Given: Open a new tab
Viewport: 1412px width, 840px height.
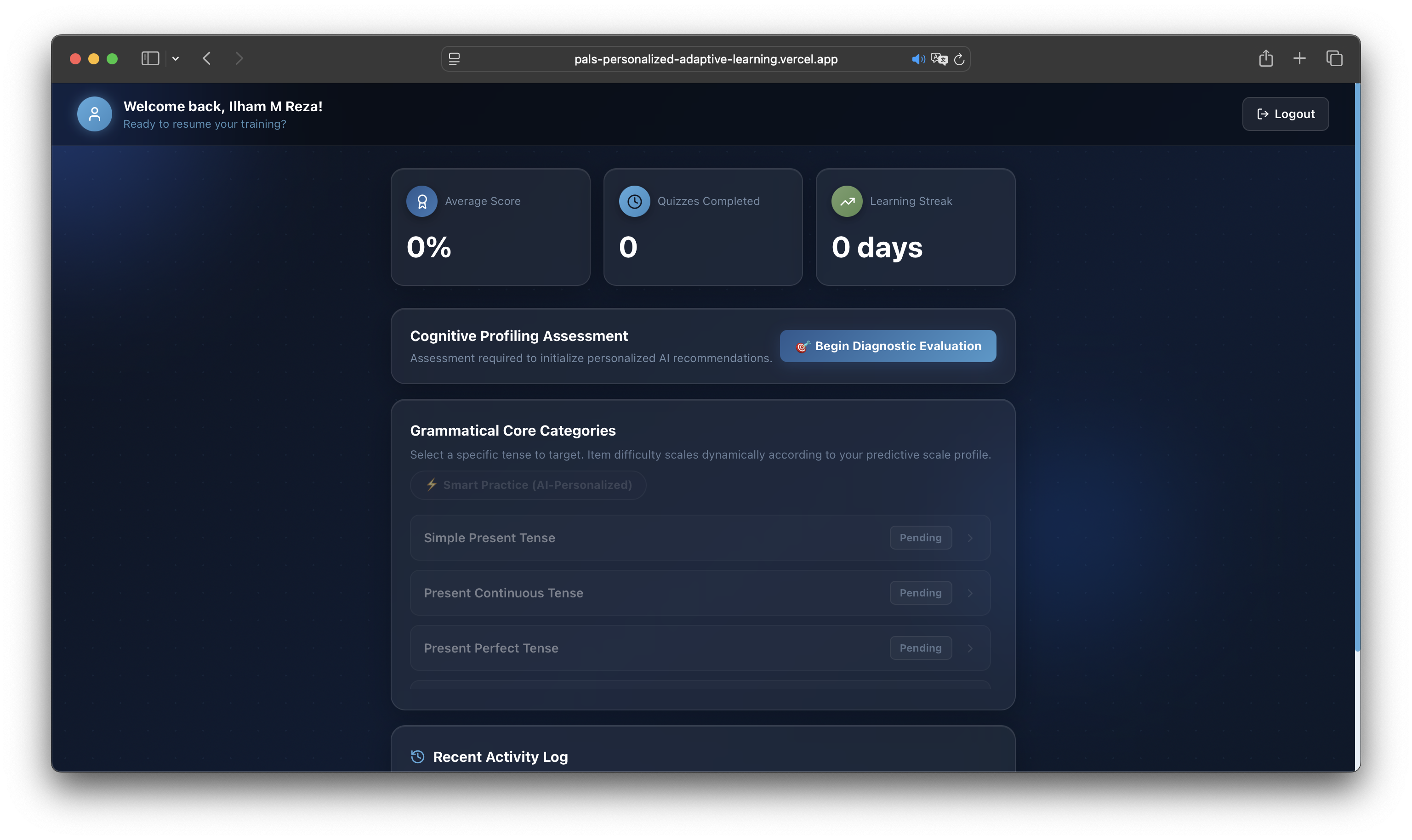Looking at the screenshot, I should pyautogui.click(x=1299, y=58).
